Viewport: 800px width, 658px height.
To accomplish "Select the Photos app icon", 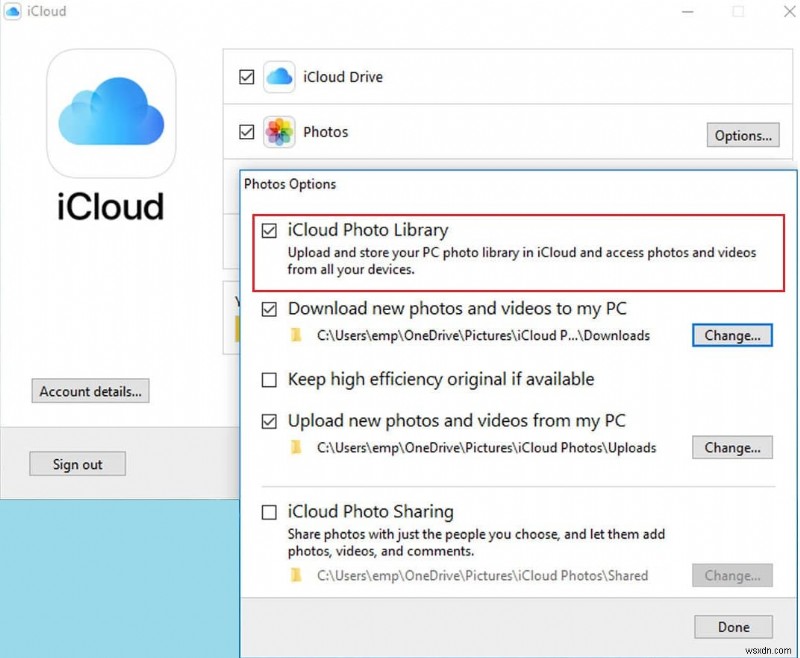I will click(278, 132).
